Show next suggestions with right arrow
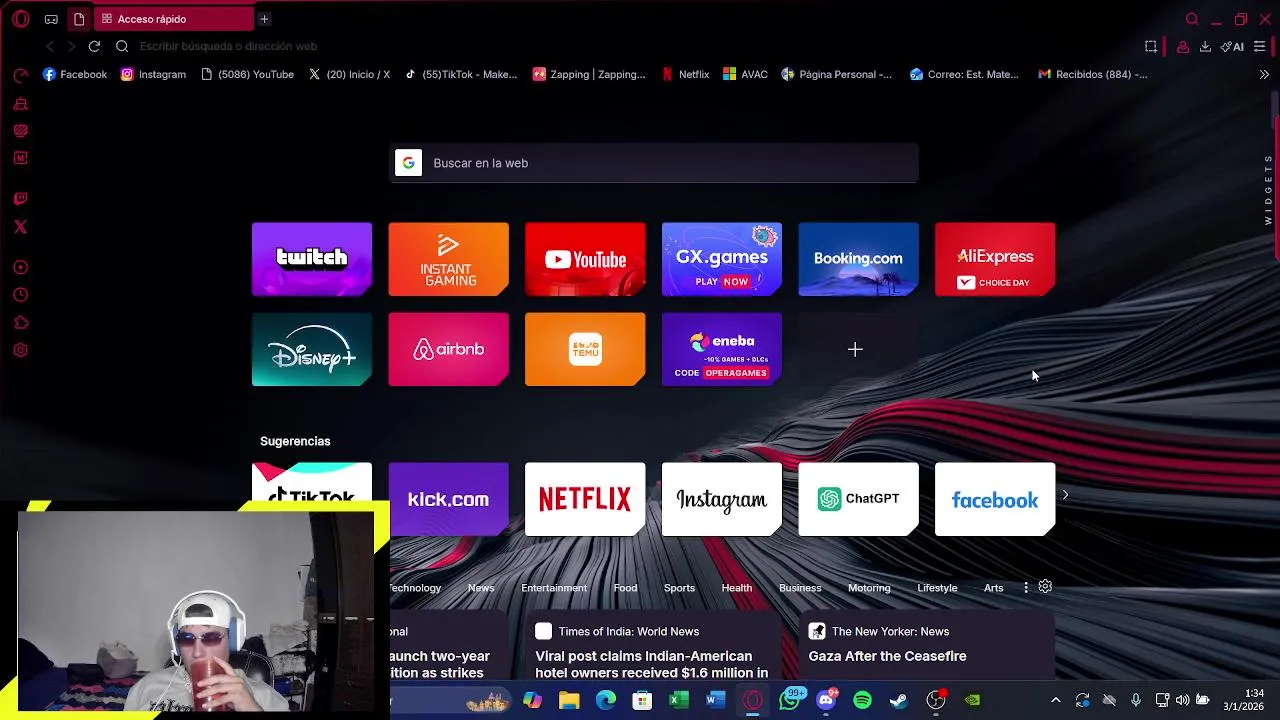This screenshot has width=1280, height=720. 1065,495
